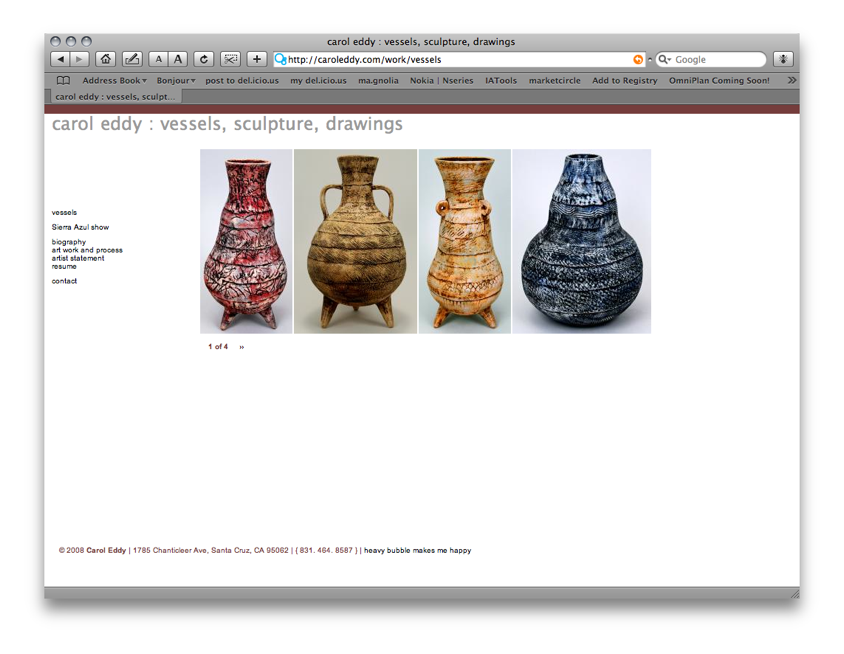The image size is (844, 654).
Task: Show all bookmarks with the book icon
Action: 63,80
